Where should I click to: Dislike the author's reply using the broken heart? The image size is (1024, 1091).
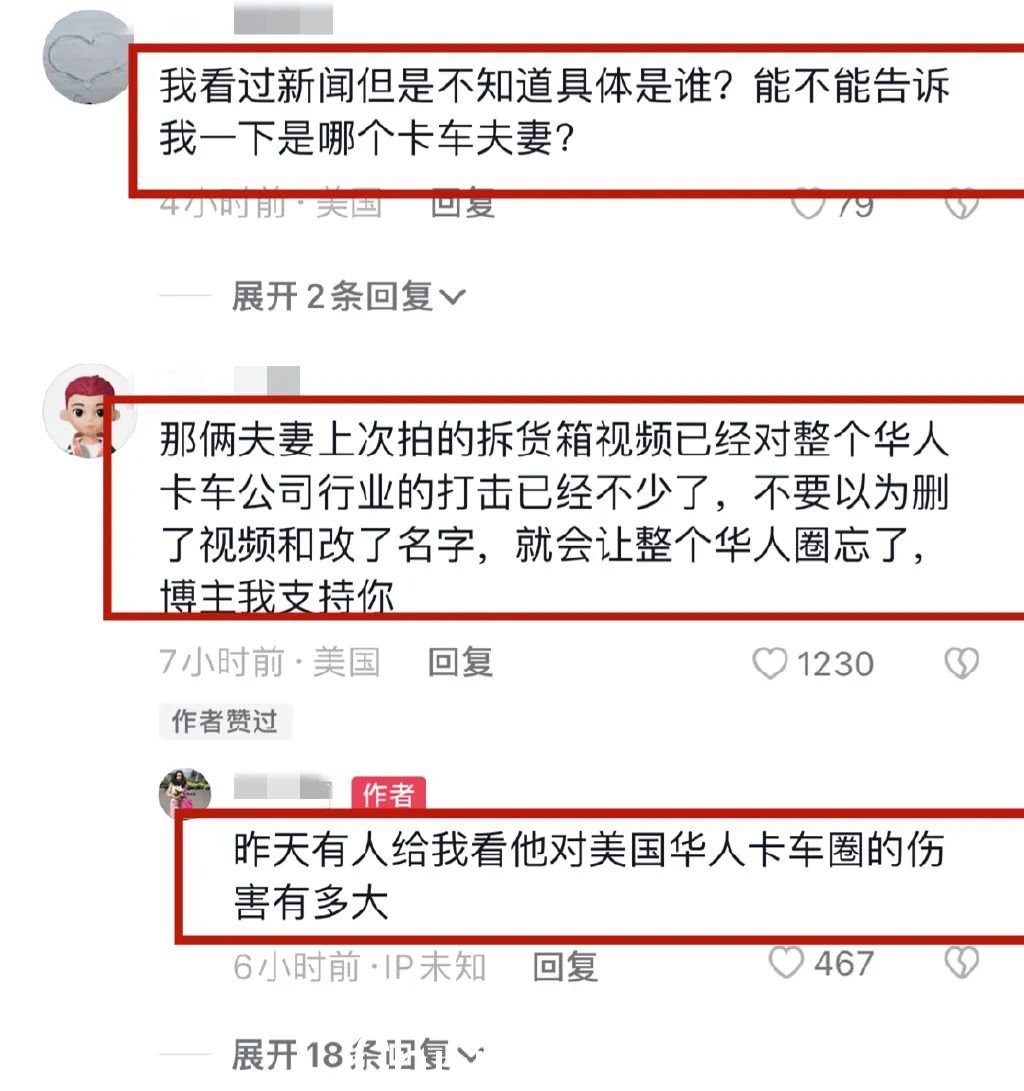point(962,963)
